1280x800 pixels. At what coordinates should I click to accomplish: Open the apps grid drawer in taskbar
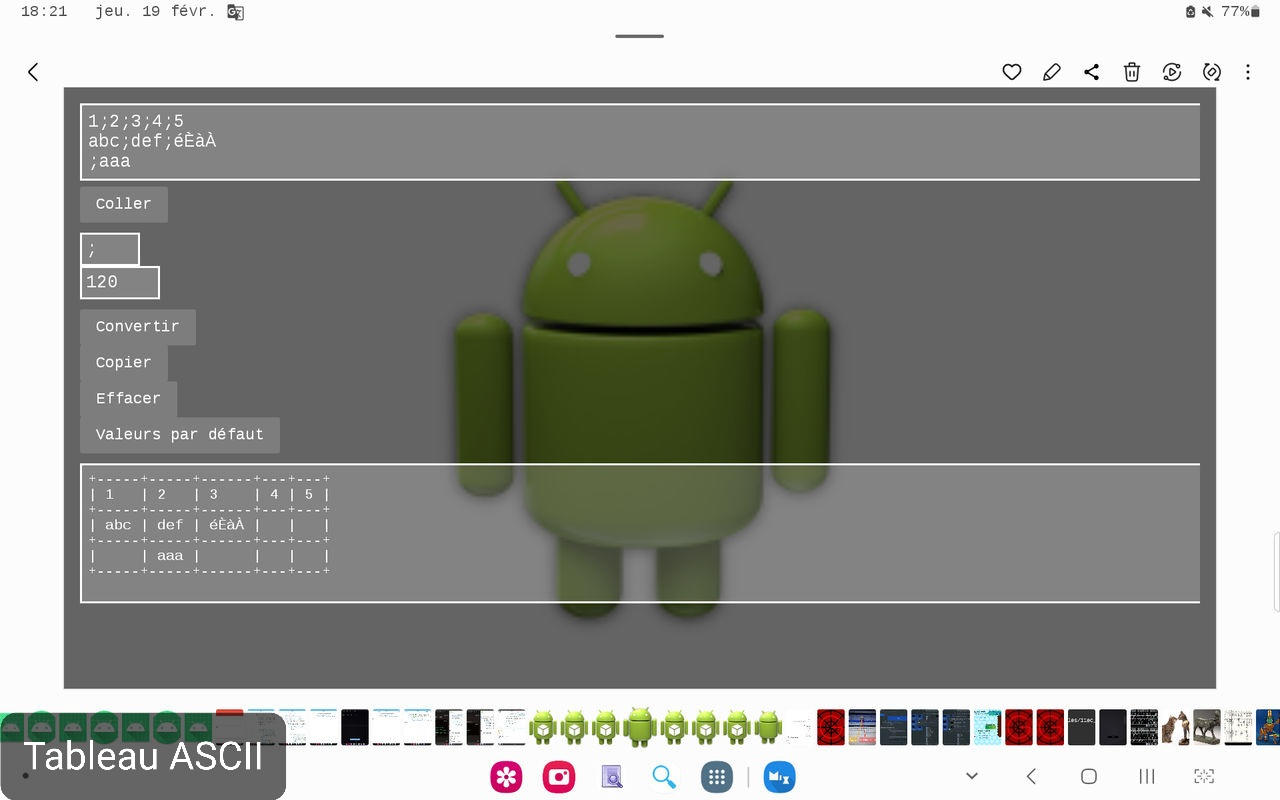pos(716,777)
